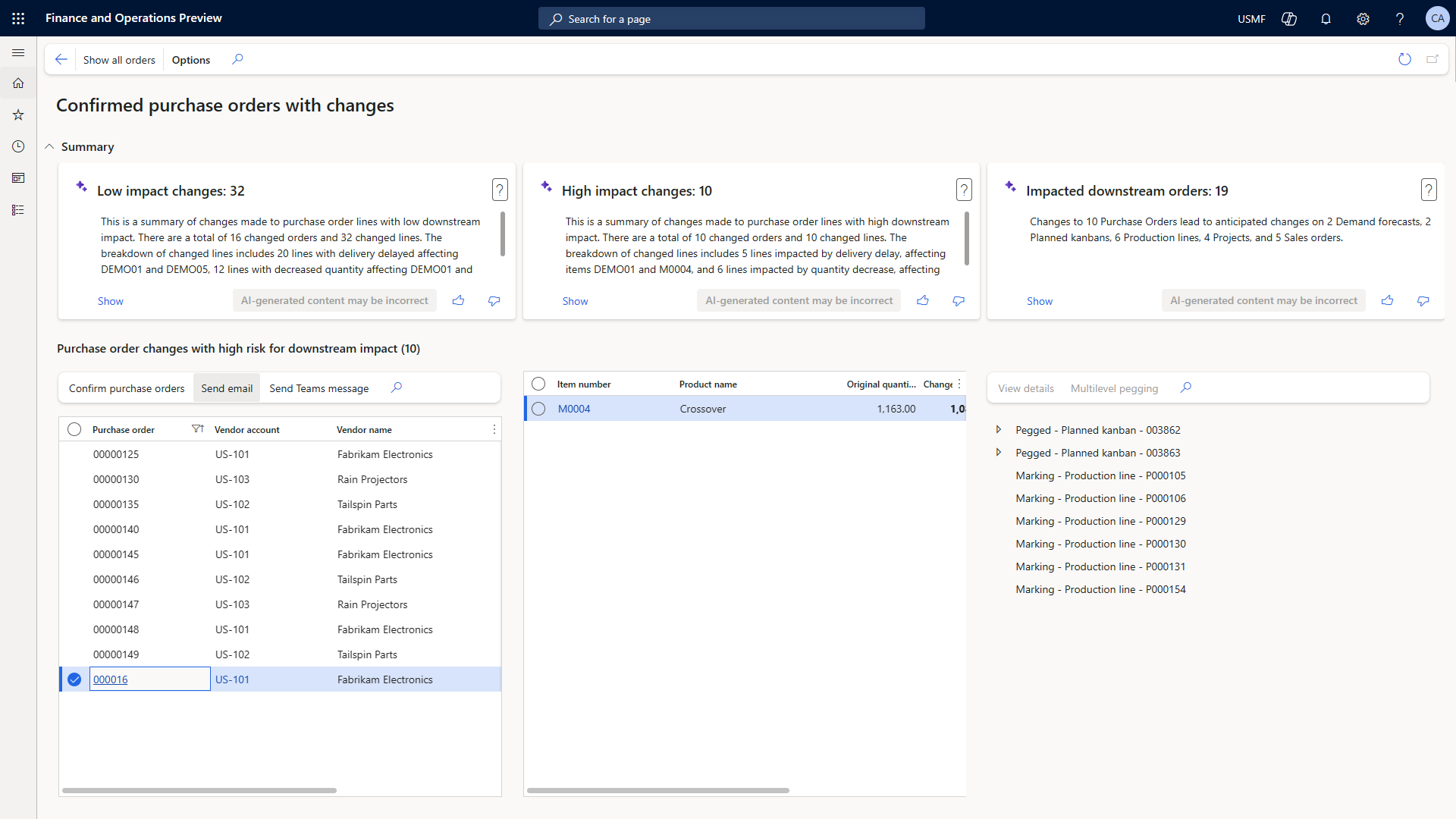Screen dimensions: 1456x819
Task: Open item number M0004 link
Action: click(x=573, y=409)
